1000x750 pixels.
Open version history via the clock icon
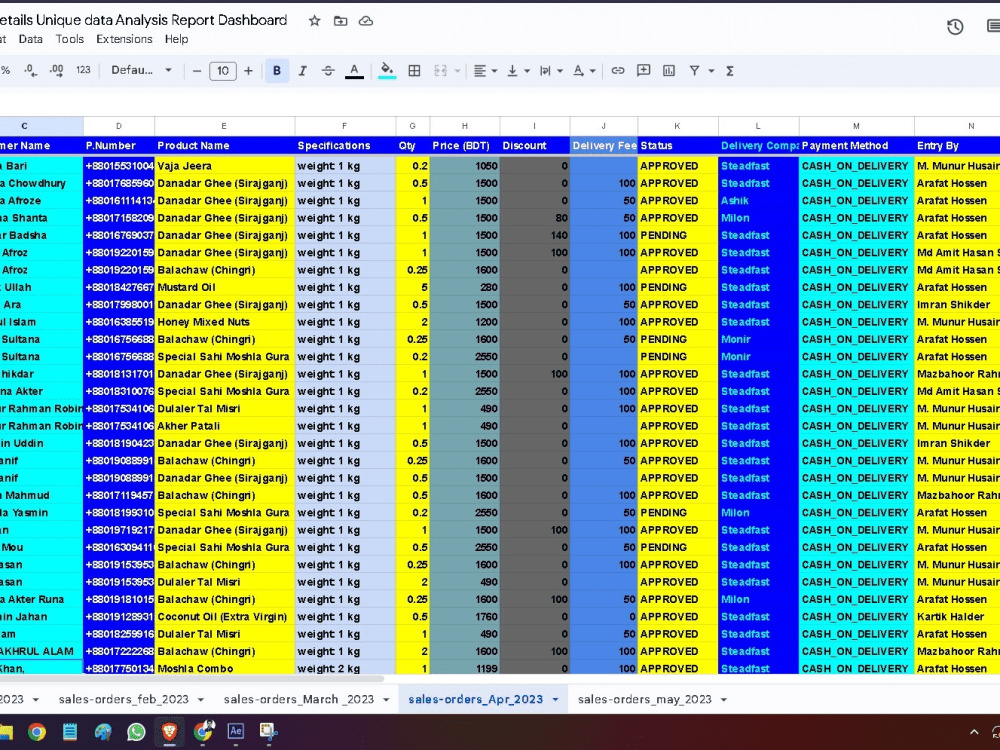click(953, 28)
